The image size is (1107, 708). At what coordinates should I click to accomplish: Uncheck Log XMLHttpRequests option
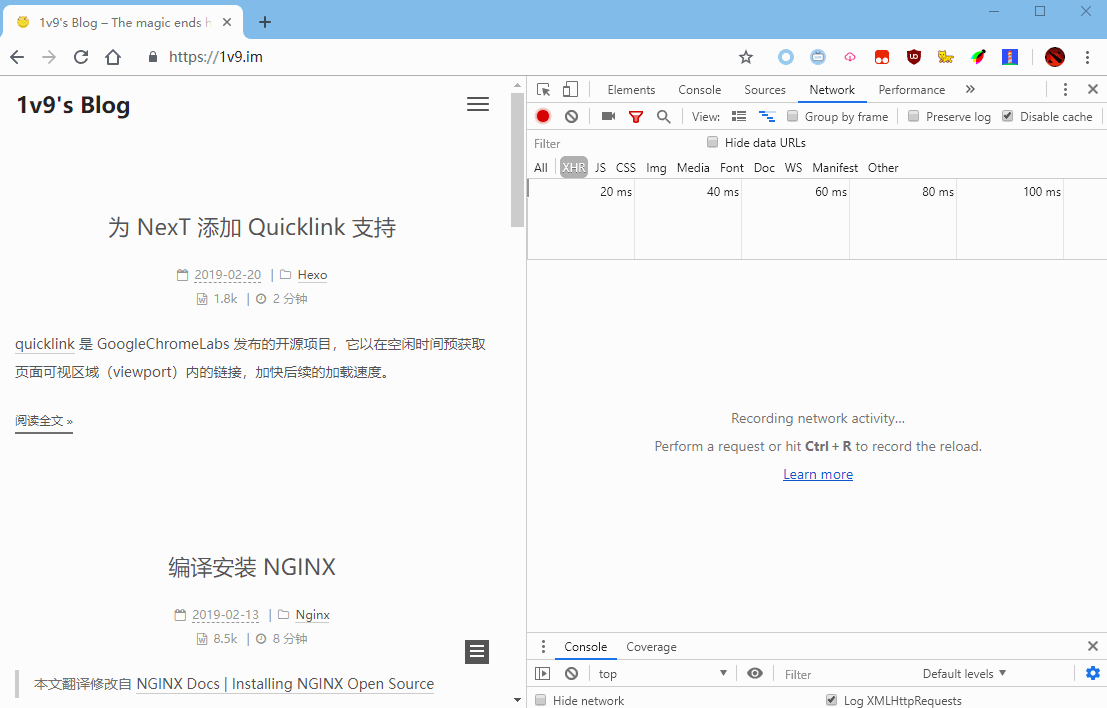[x=831, y=700]
